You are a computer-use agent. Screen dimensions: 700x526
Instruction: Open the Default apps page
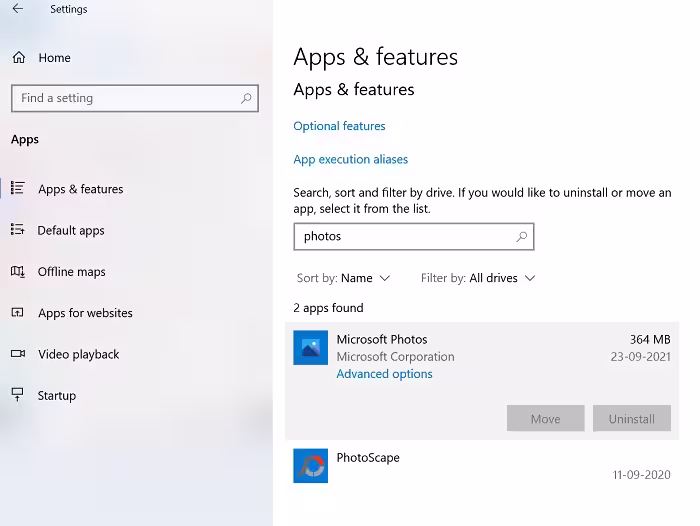click(x=71, y=230)
